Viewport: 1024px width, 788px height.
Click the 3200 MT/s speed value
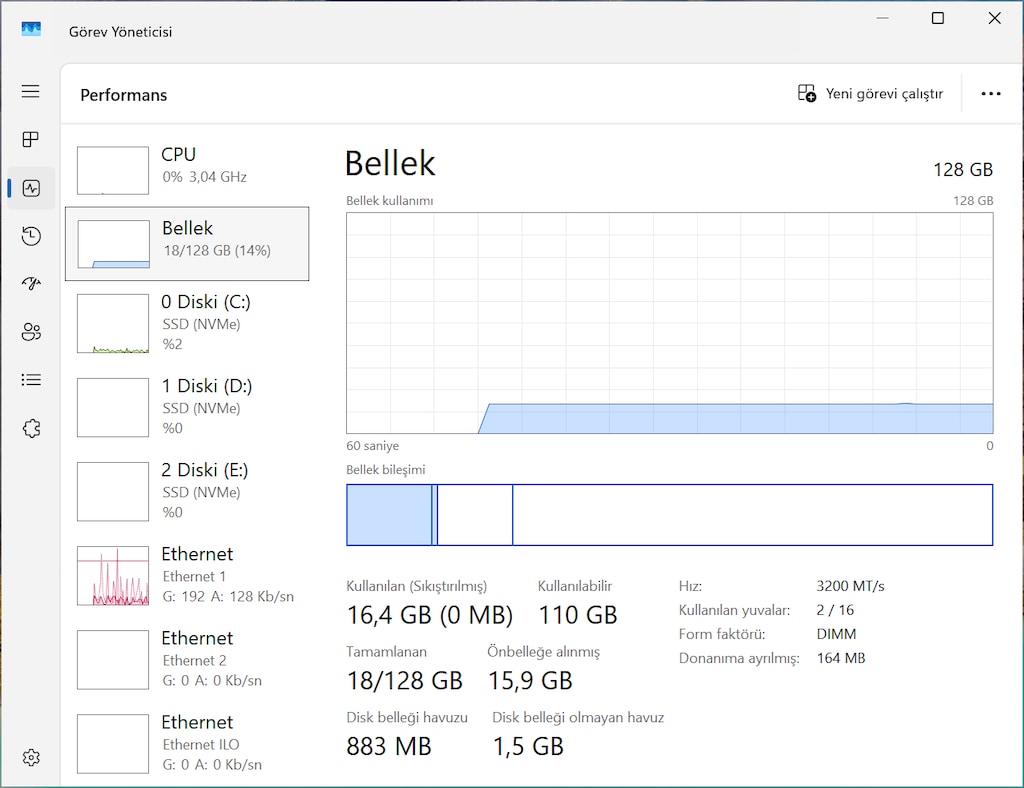pyautogui.click(x=850, y=586)
